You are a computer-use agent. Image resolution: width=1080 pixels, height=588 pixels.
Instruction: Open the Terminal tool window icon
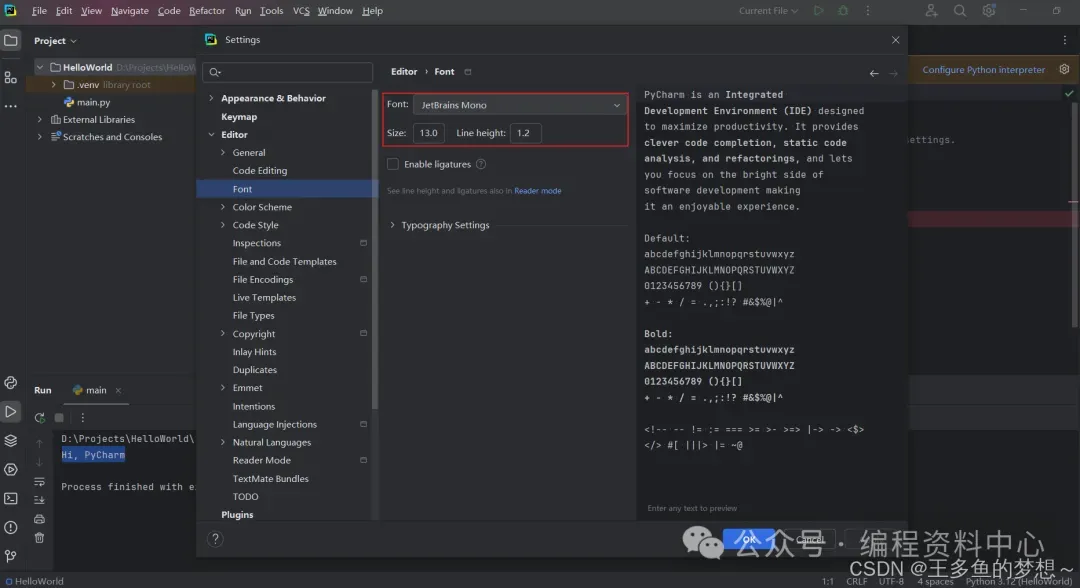pyautogui.click(x=10, y=498)
